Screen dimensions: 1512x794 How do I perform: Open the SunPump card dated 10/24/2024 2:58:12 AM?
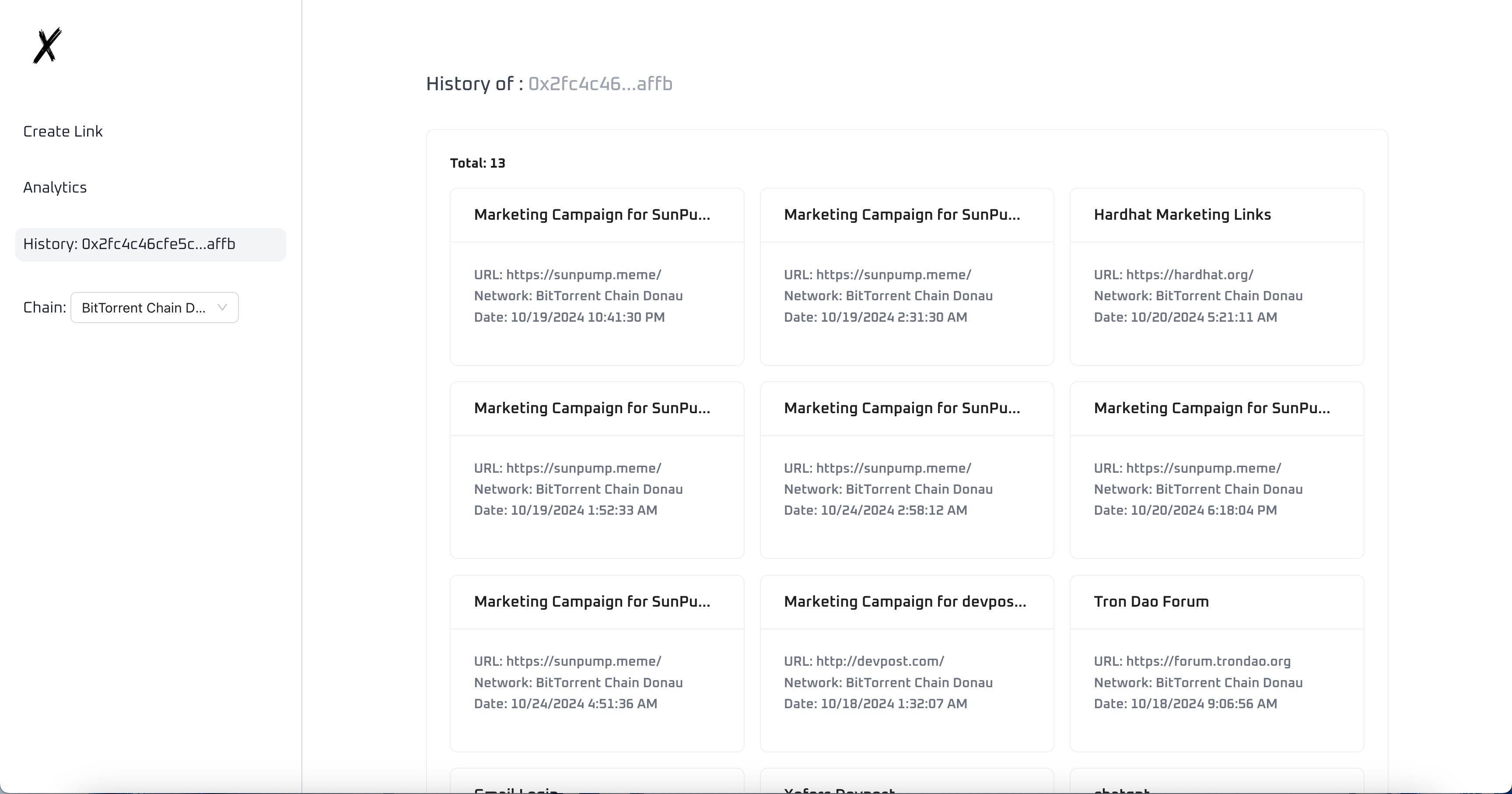tap(907, 470)
